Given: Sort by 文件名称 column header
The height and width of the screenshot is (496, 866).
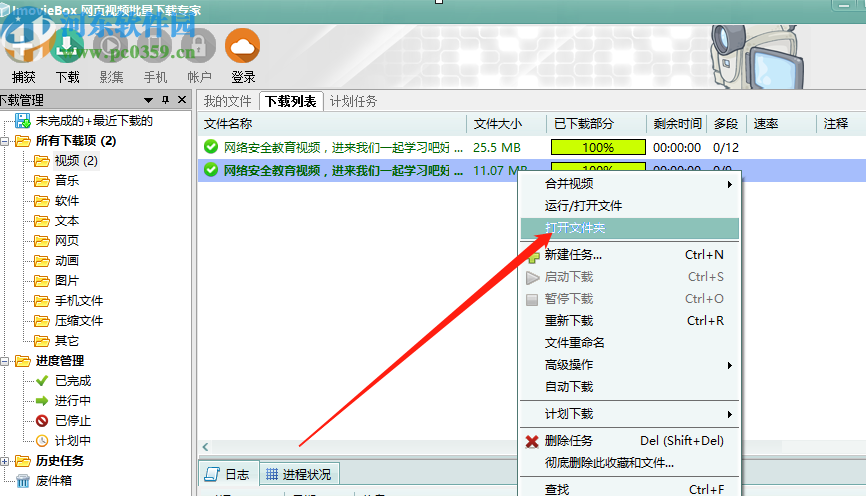Looking at the screenshot, I should (228, 124).
